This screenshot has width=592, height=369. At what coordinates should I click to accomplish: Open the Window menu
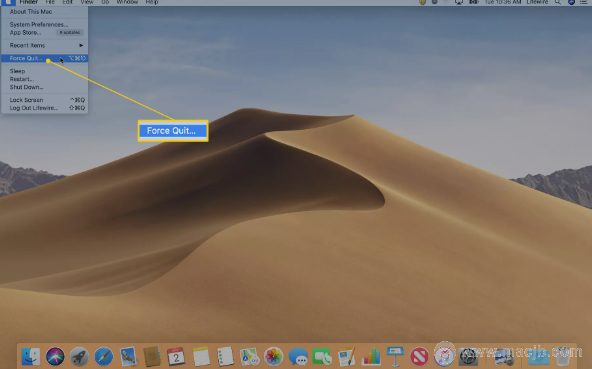pos(127,2)
